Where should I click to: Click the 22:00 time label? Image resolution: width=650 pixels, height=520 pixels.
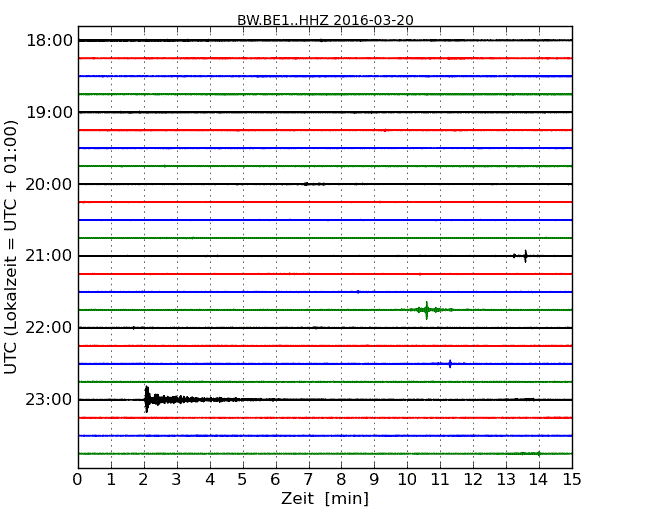tap(49, 328)
